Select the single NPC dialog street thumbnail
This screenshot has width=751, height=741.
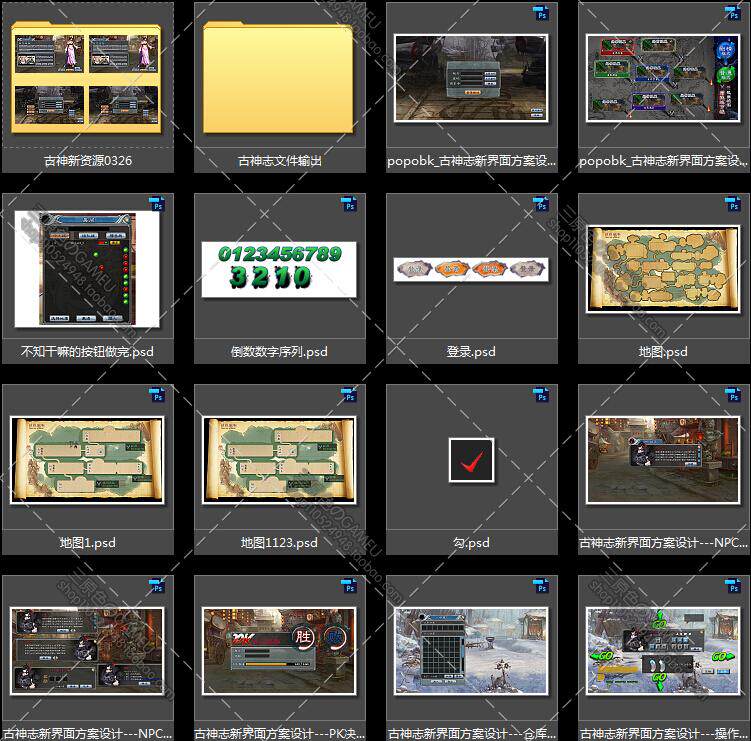click(x=663, y=460)
